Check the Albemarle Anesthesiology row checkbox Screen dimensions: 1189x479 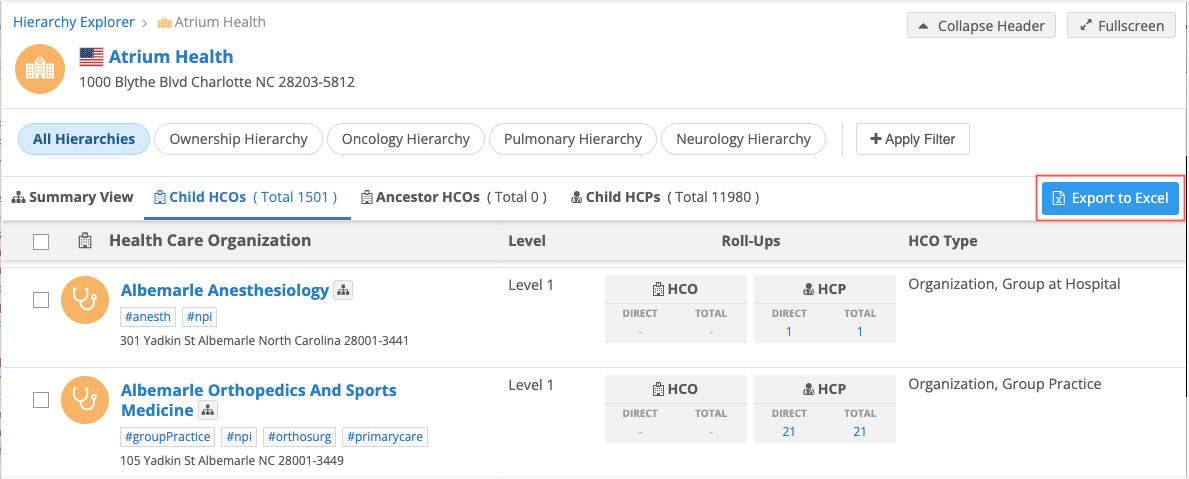click(x=41, y=300)
